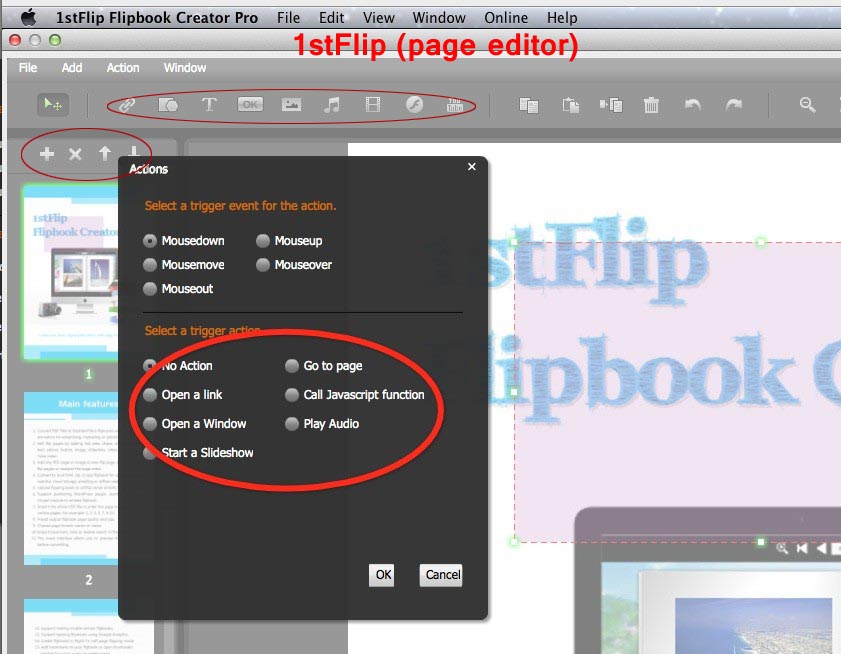Open the page editor Add menu
Screen dimensions: 841x654
click(72, 68)
